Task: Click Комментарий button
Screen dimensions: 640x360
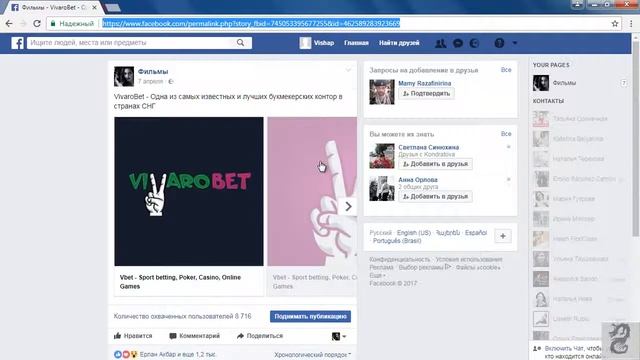Action: (195, 336)
